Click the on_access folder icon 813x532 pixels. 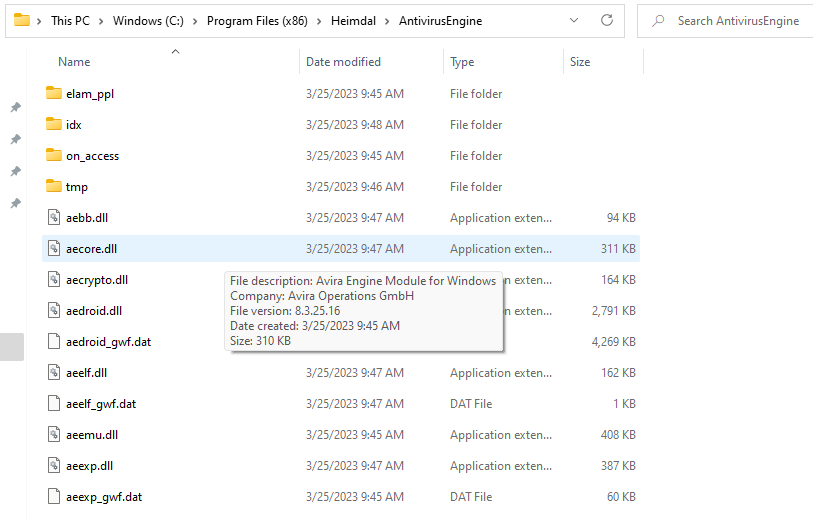(x=54, y=156)
